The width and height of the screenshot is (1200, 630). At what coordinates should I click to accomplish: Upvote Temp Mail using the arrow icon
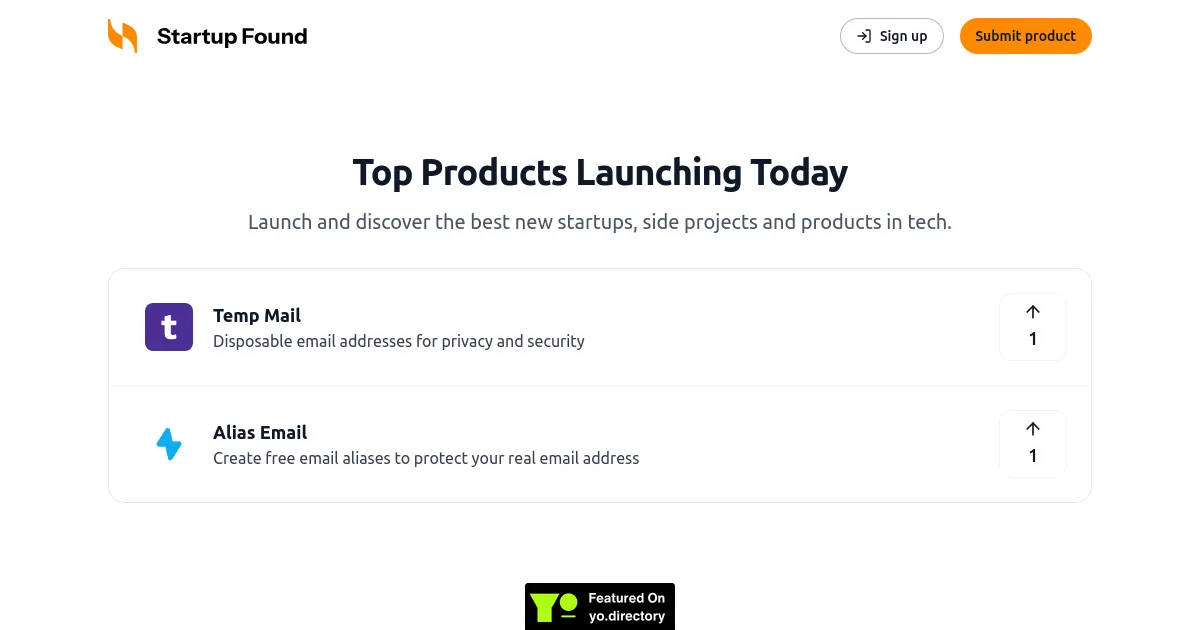click(1033, 311)
